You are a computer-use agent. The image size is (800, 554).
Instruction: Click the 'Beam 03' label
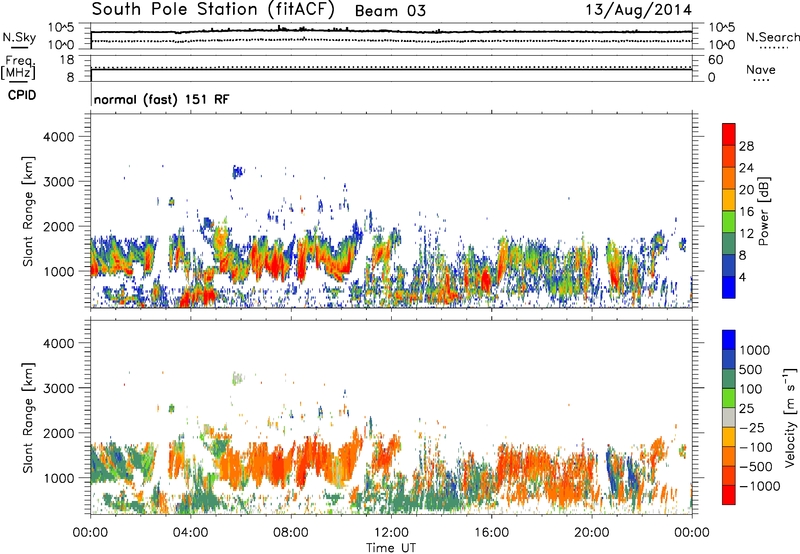tap(390, 11)
